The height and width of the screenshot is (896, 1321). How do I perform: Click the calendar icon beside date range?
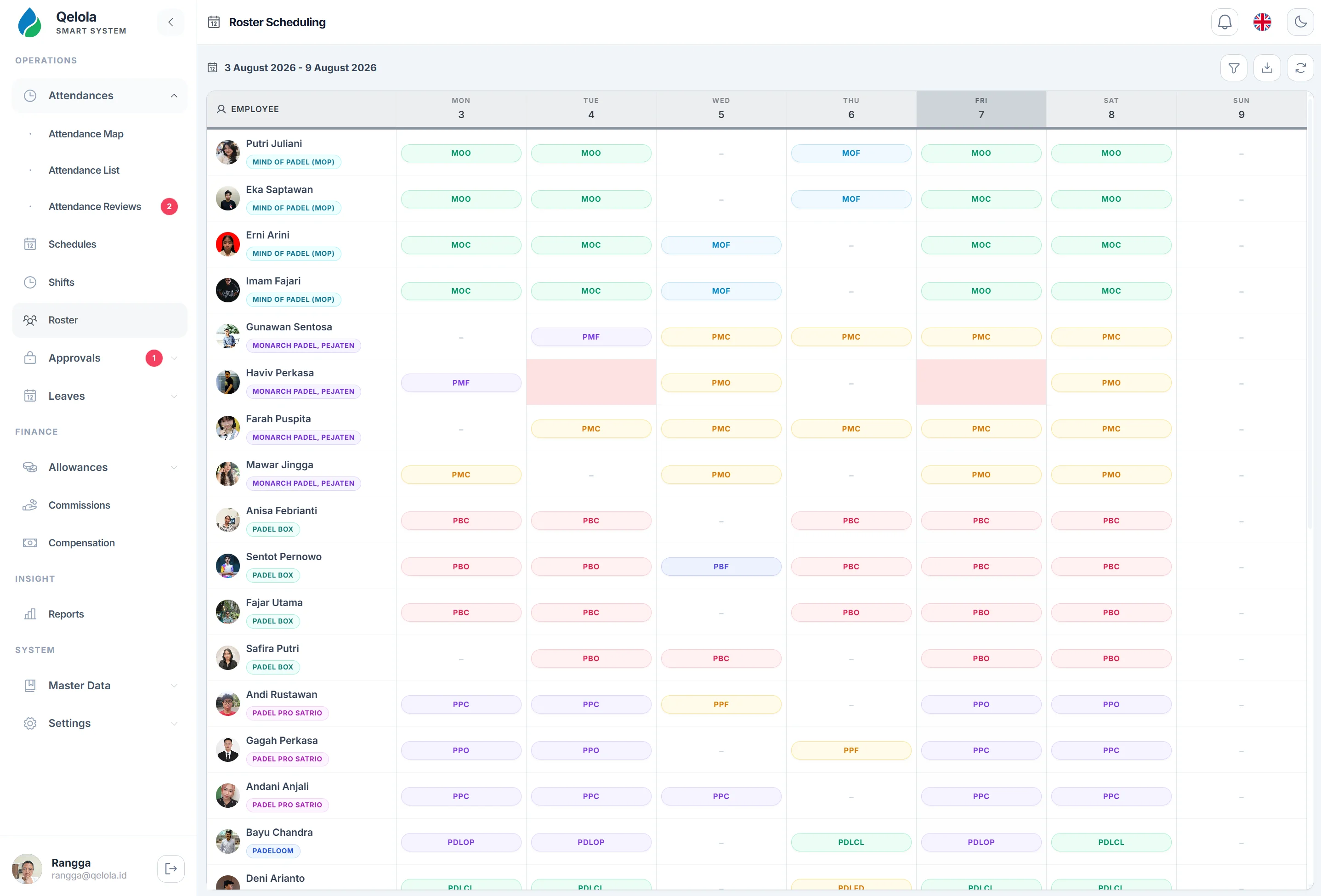click(213, 68)
